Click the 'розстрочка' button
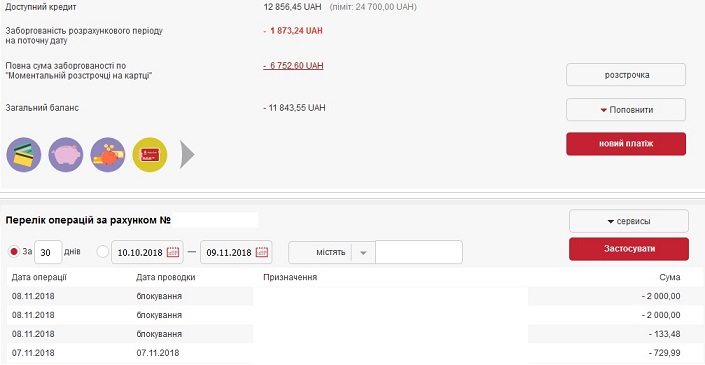 coord(626,75)
